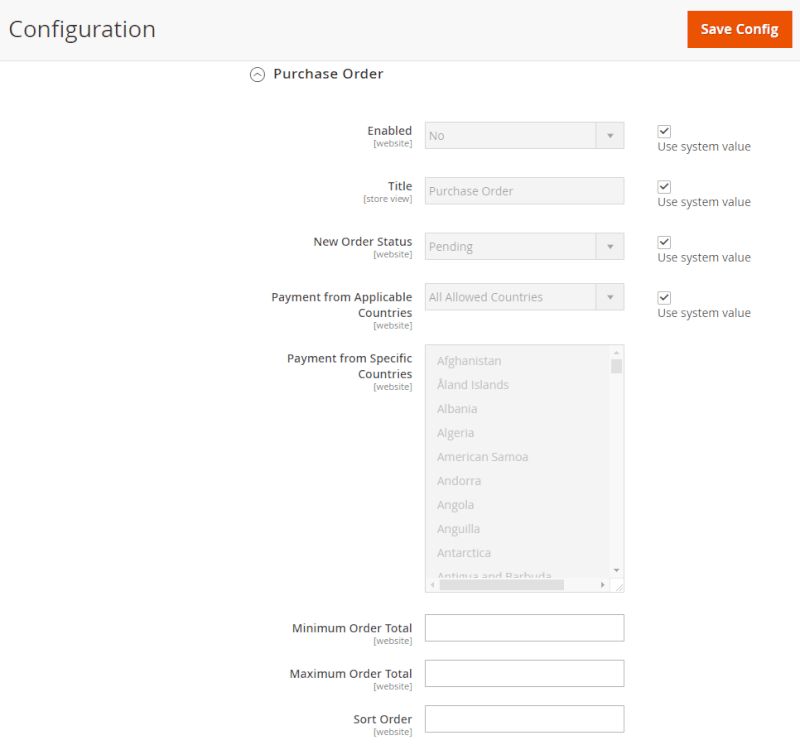The width and height of the screenshot is (800, 745).
Task: Click the circular collapse icon beside Purchase Order heading
Action: click(x=257, y=74)
